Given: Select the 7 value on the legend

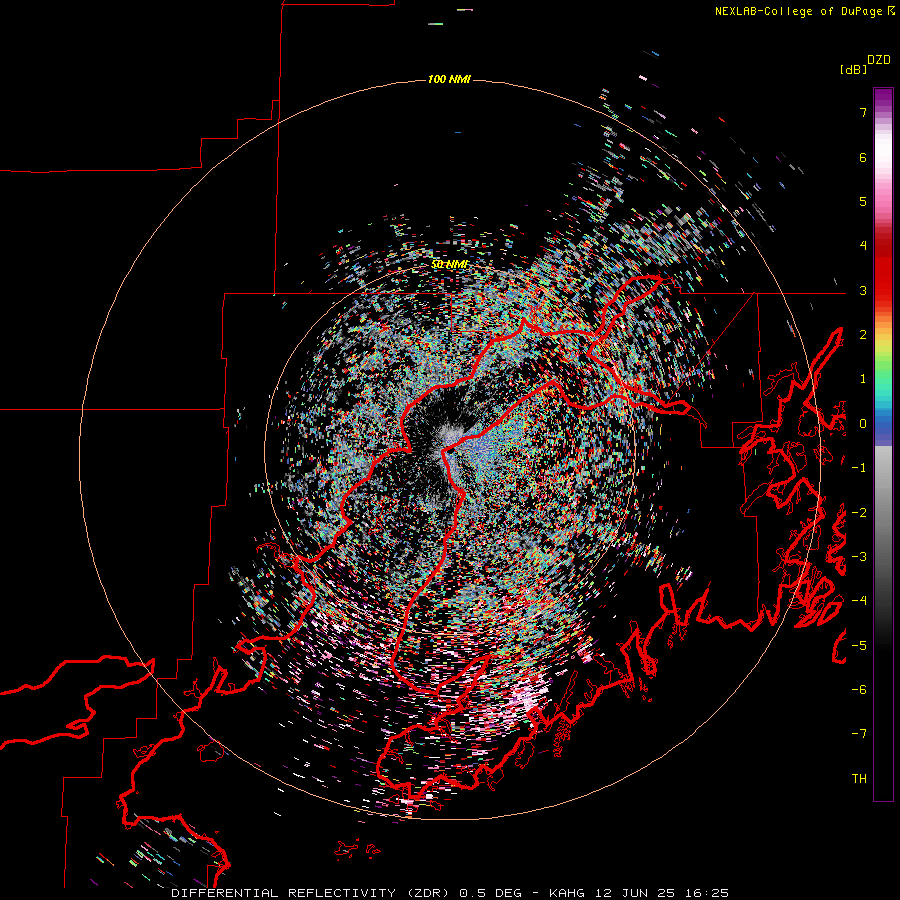Looking at the screenshot, I should (863, 112).
